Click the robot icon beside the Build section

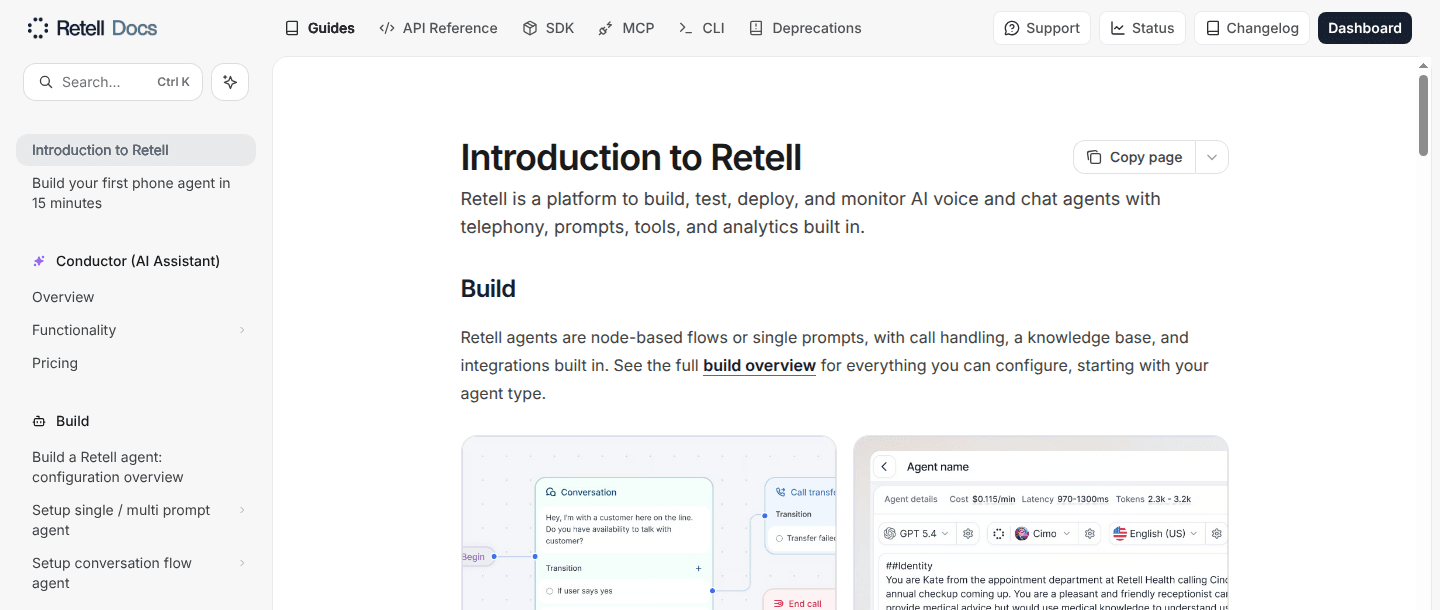[39, 421]
